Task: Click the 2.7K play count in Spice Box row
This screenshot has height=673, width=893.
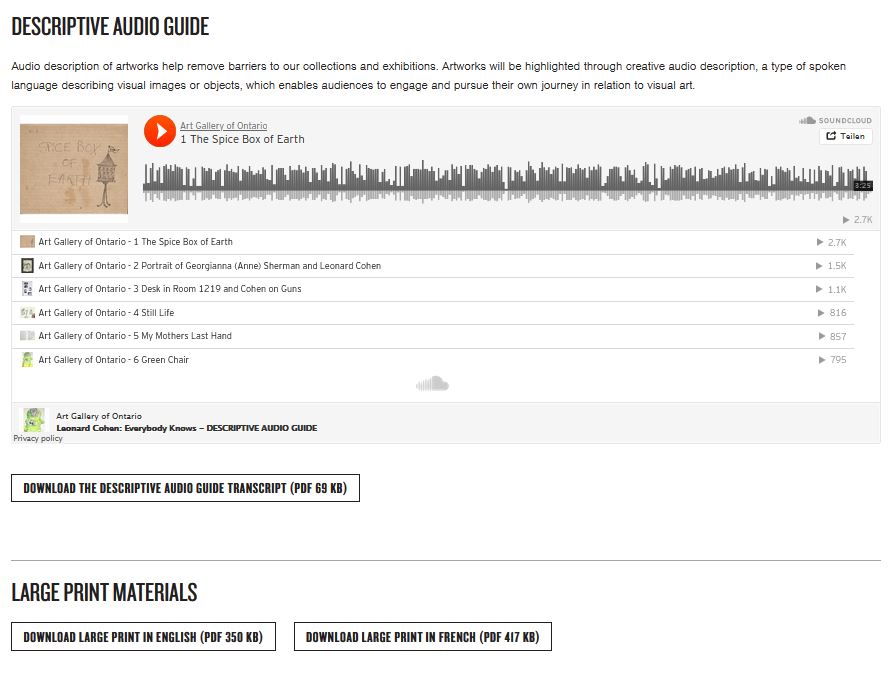Action: (x=831, y=243)
